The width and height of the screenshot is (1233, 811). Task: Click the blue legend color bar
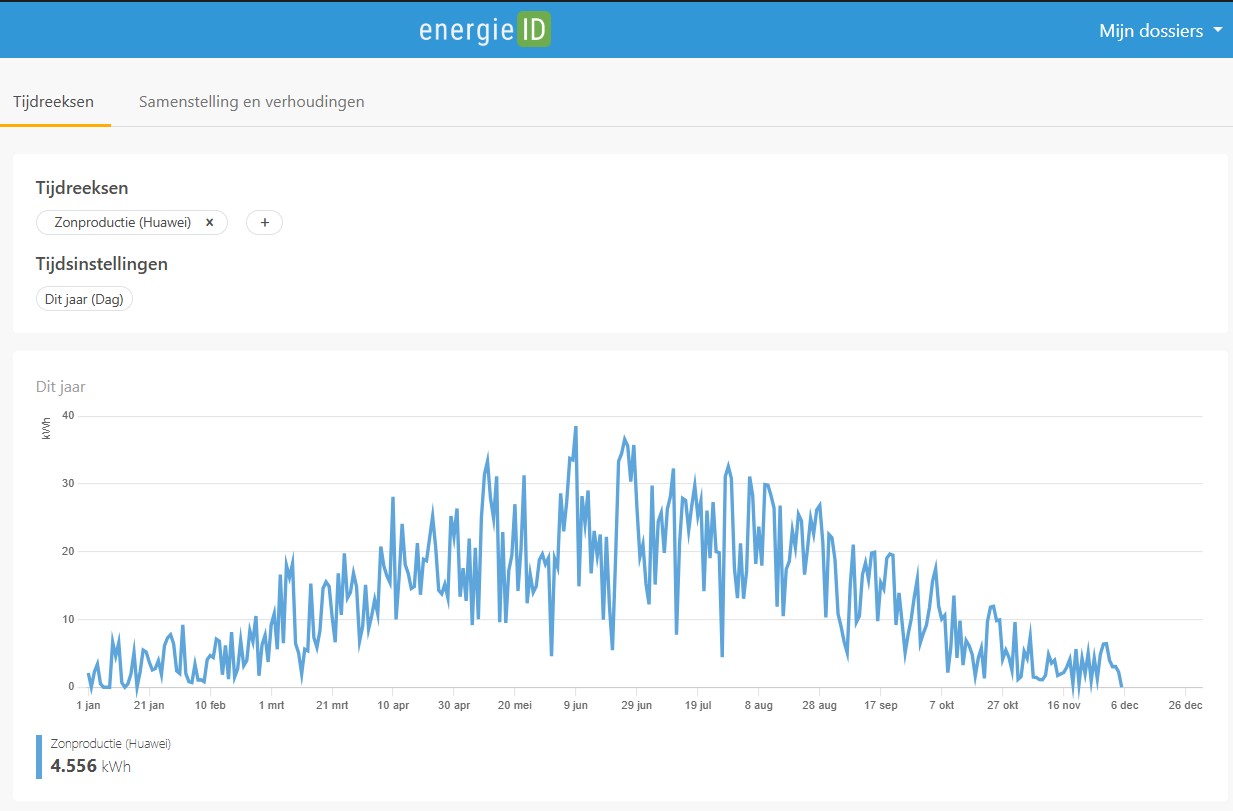(x=39, y=756)
